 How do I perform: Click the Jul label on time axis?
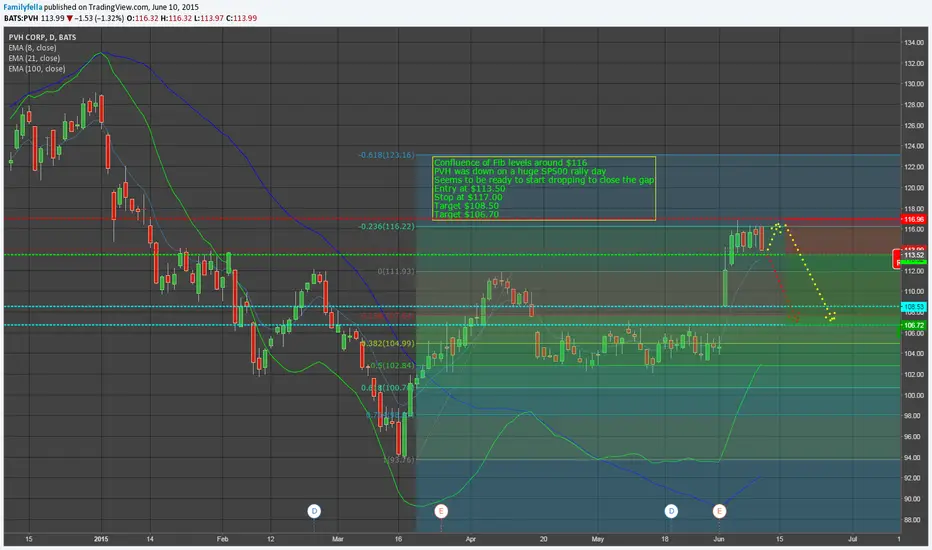coord(852,539)
